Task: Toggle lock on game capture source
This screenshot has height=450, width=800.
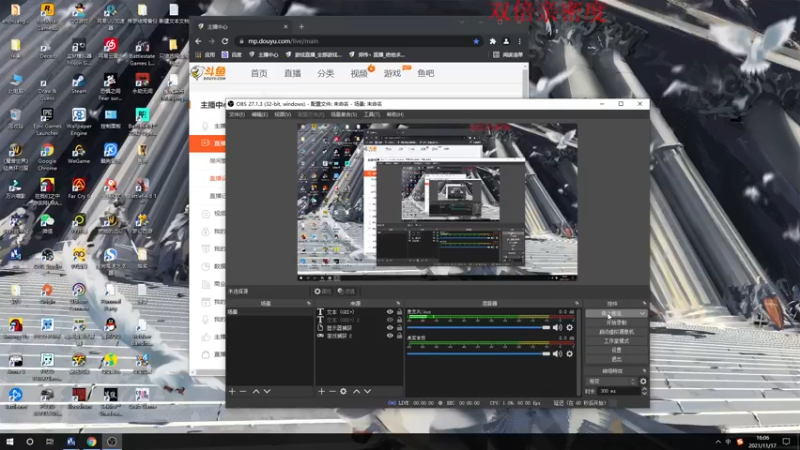Action: (x=399, y=336)
